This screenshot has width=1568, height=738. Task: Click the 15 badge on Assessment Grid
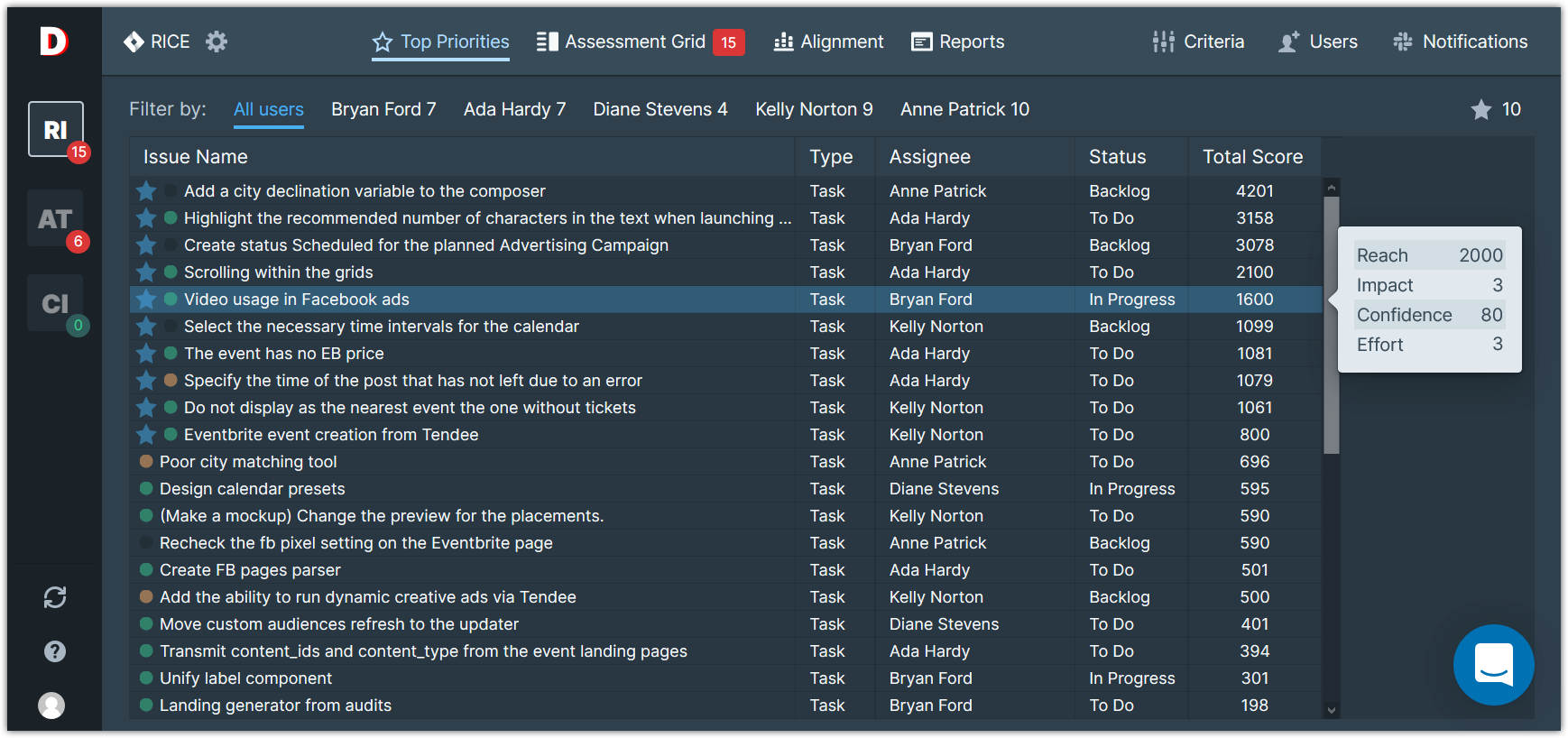[729, 42]
